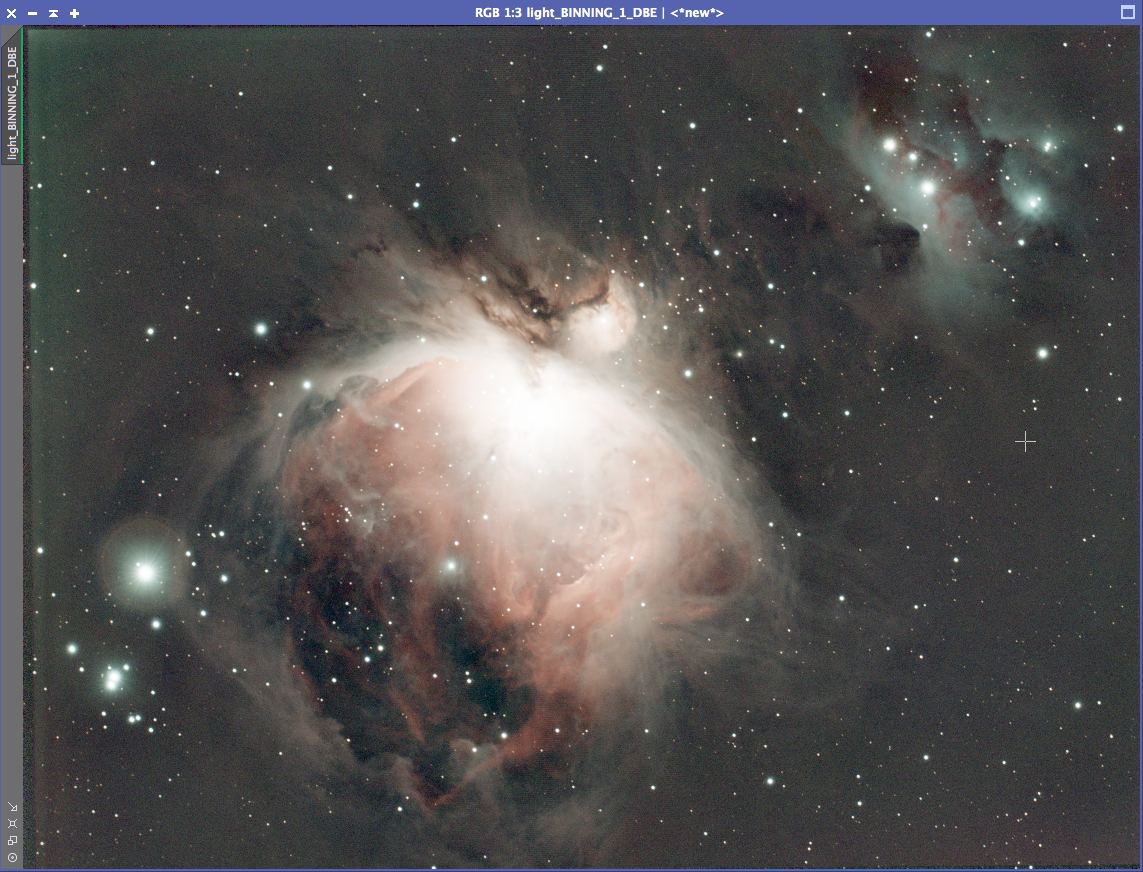Shade the window with the collapse-arrow icon
The image size is (1143, 872).
(x=53, y=13)
